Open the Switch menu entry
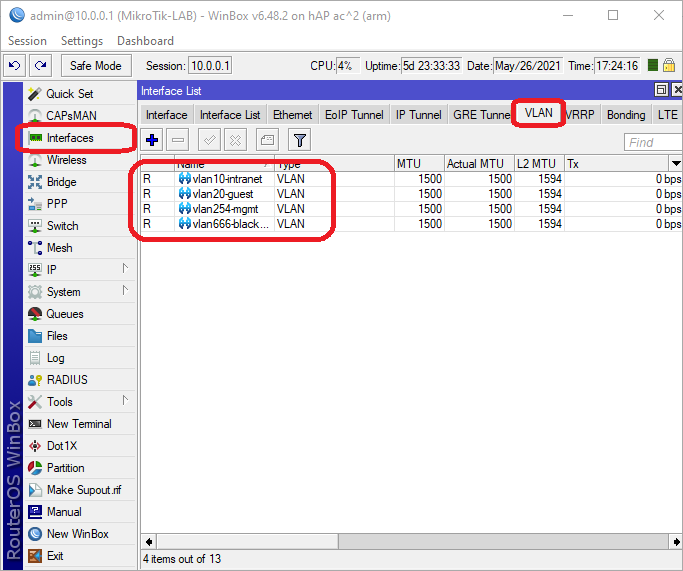The width and height of the screenshot is (683, 571). 80,226
